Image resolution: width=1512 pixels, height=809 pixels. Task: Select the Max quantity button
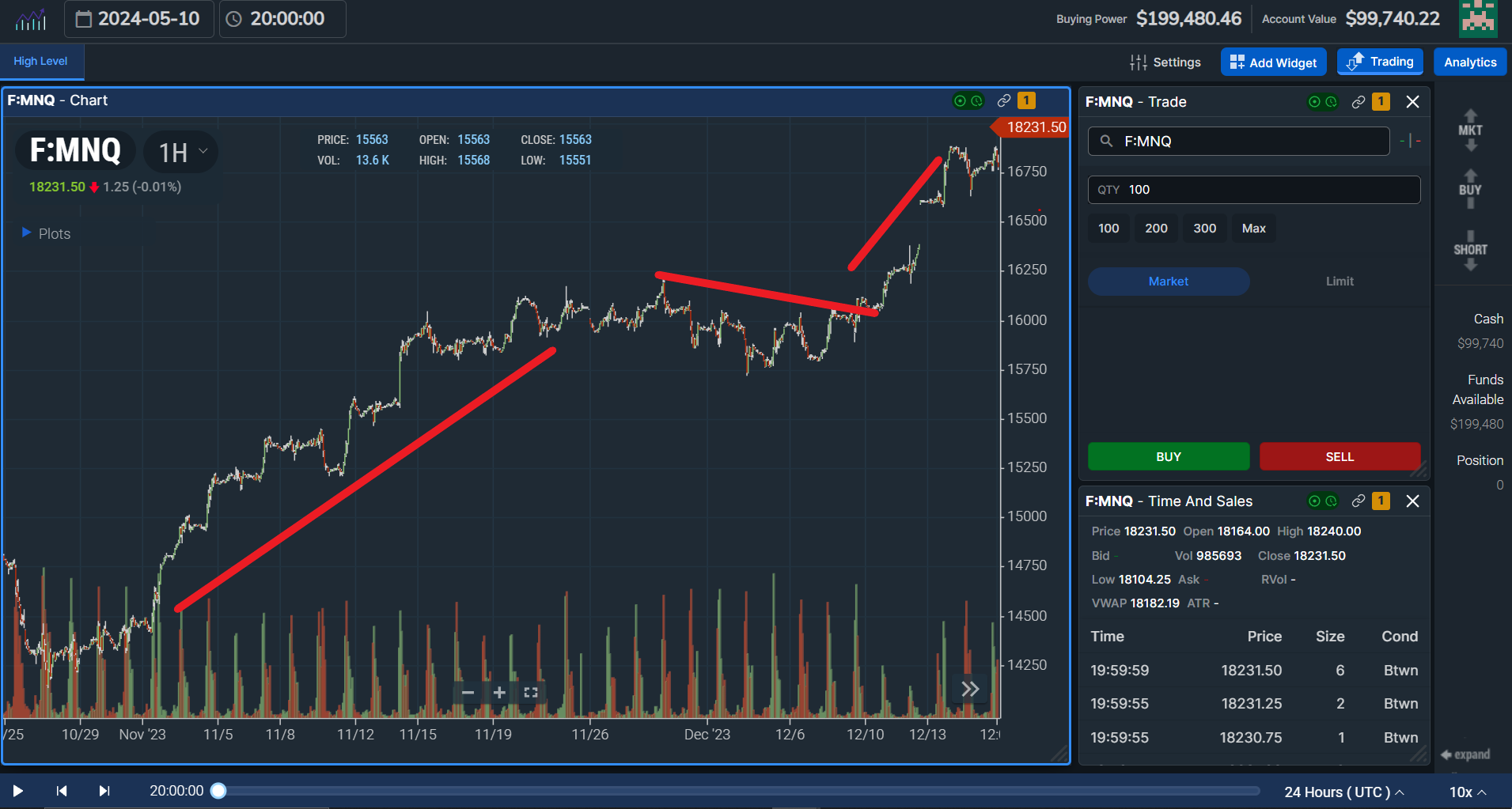coord(1252,228)
